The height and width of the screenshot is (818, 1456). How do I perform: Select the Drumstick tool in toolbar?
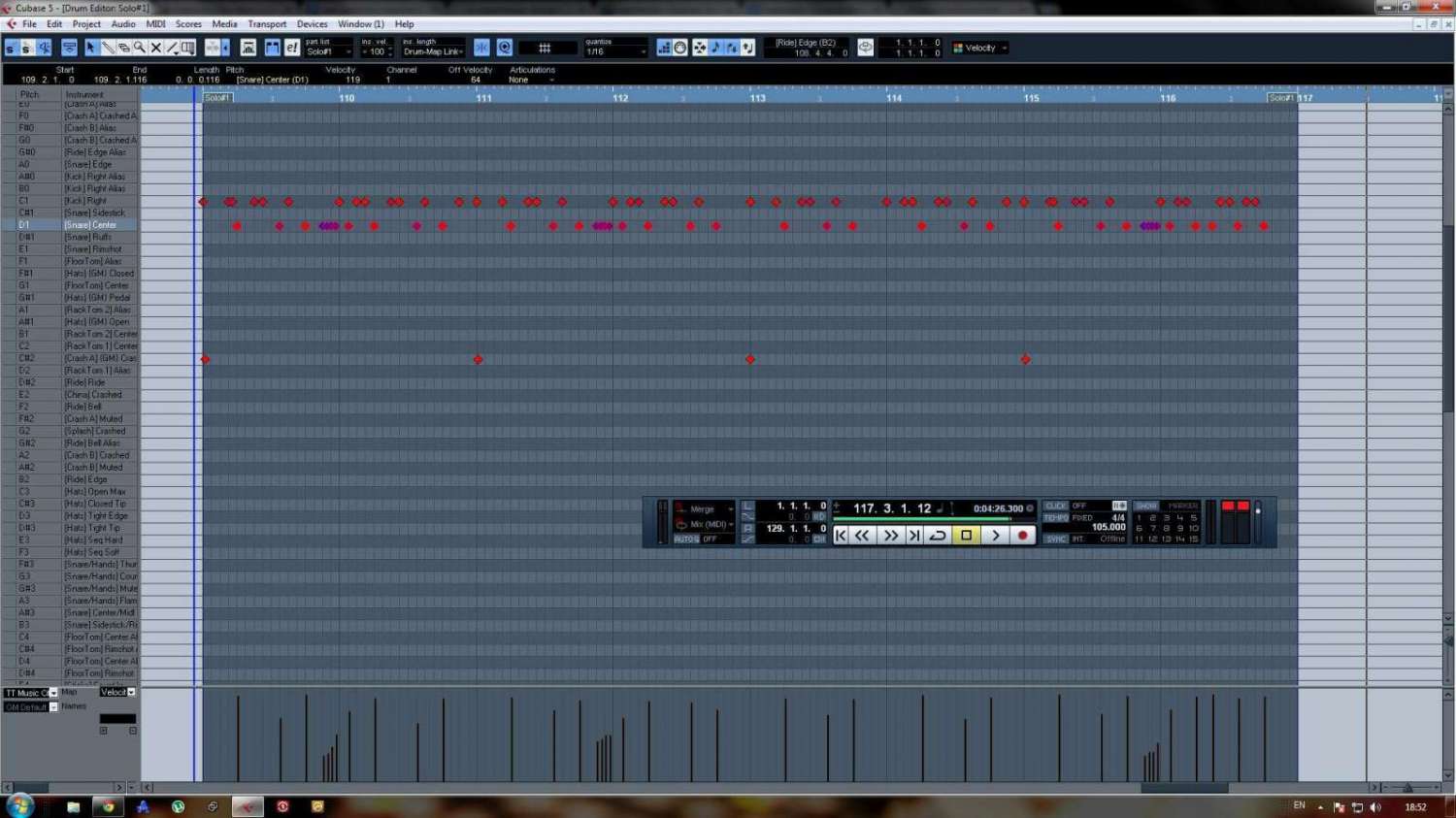click(x=108, y=48)
